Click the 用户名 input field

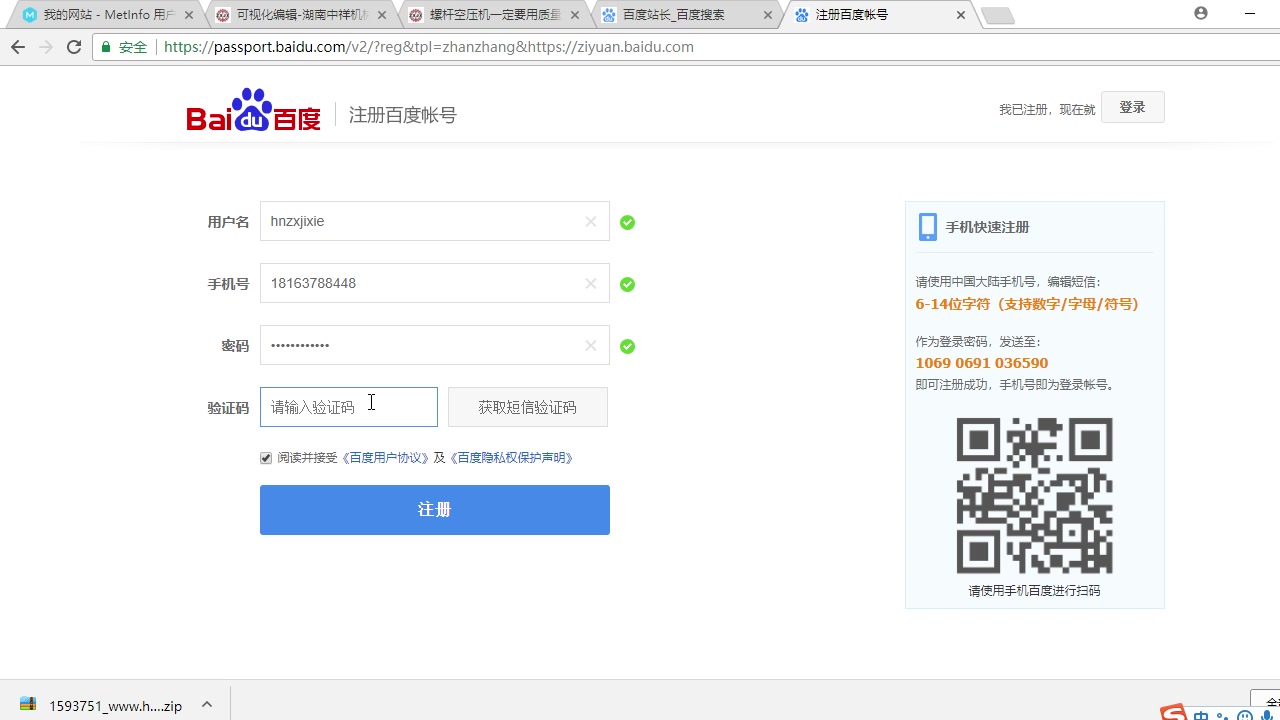click(434, 221)
